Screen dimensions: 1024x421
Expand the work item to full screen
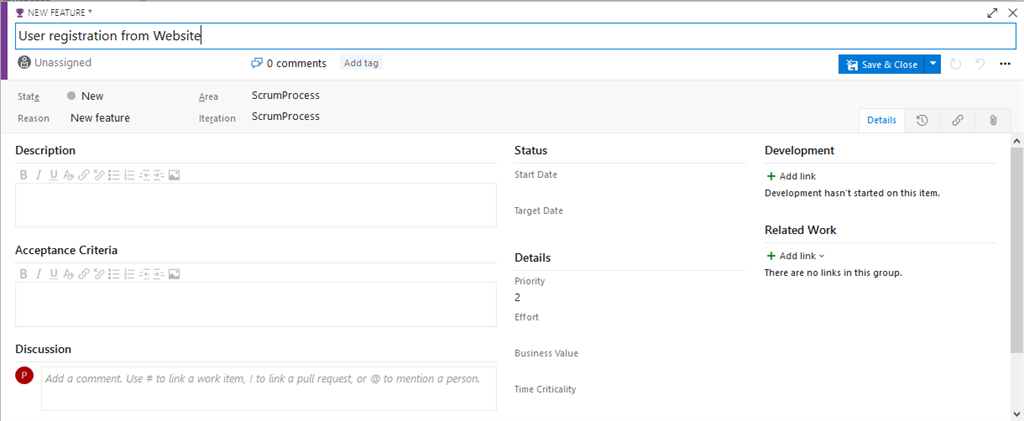pyautogui.click(x=992, y=13)
